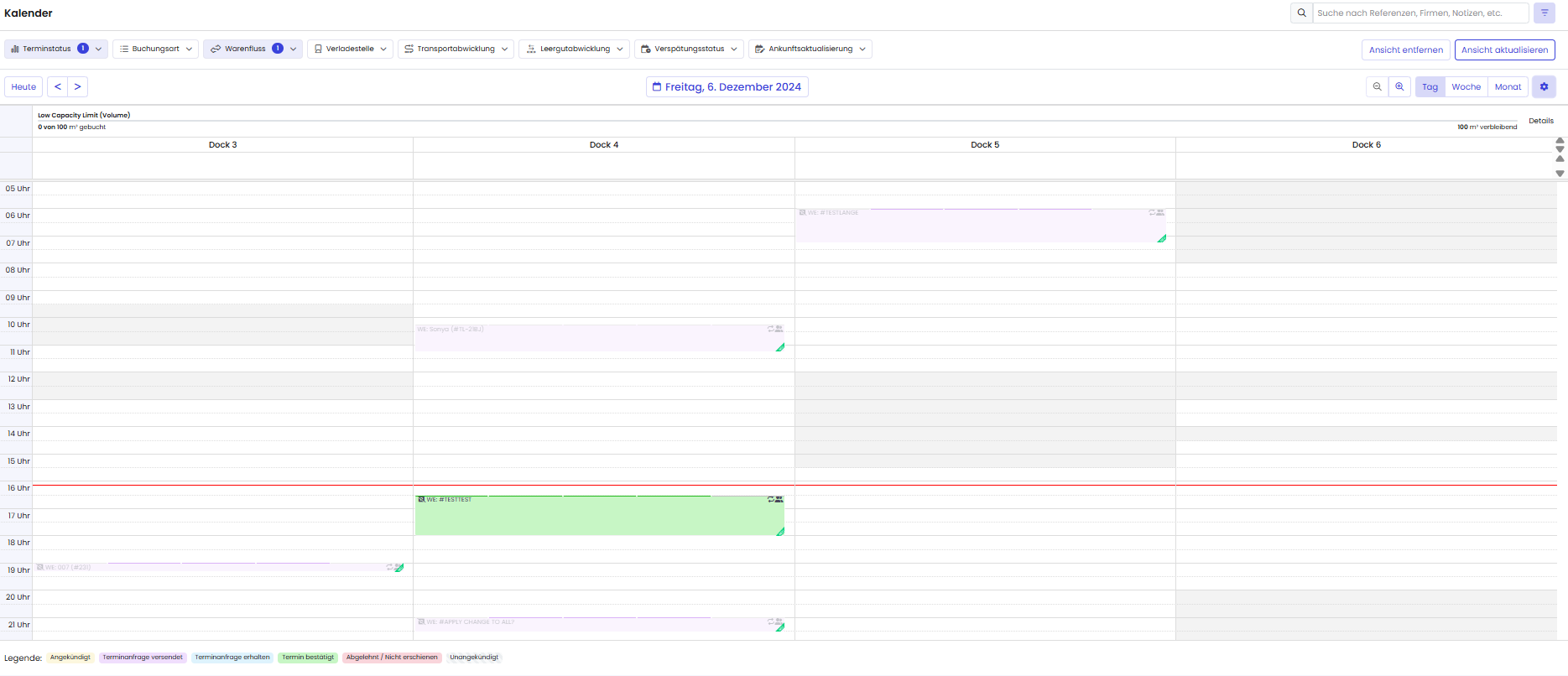The image size is (1568, 676).
Task: Click the reference search input field
Action: pos(1420,13)
